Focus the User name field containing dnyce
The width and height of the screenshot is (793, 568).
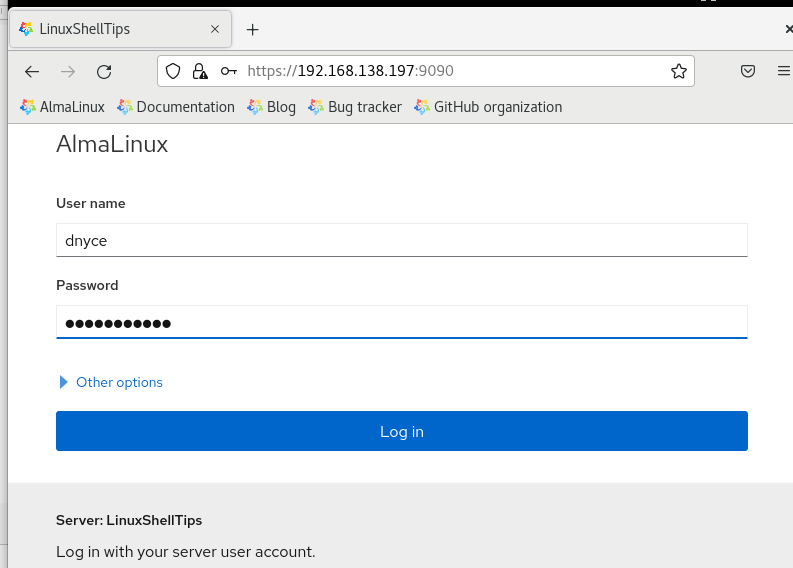tap(402, 240)
